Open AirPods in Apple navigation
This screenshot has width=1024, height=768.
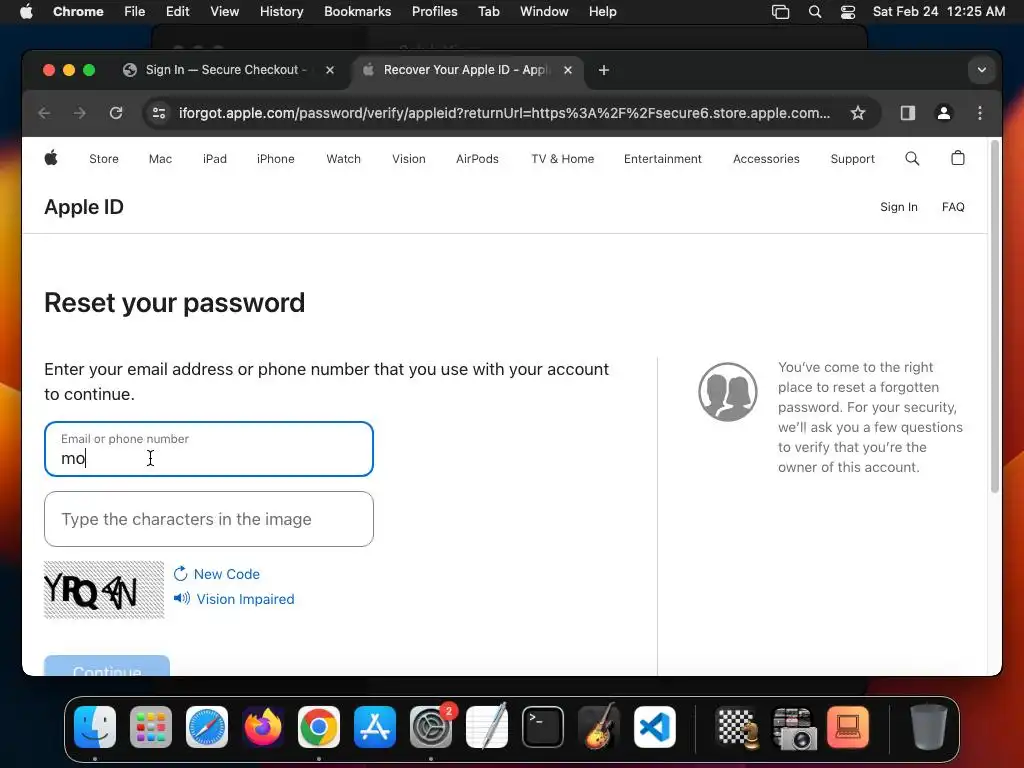(x=477, y=159)
